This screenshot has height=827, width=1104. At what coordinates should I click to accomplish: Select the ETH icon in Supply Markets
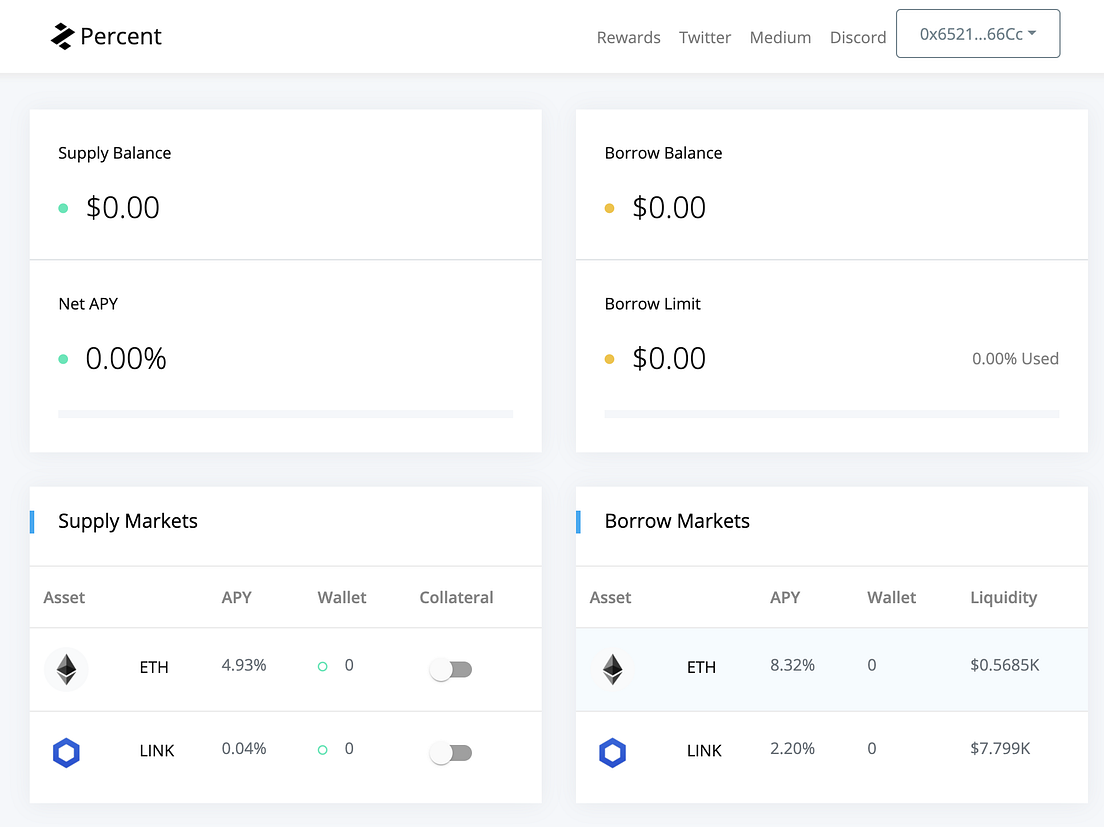(66, 669)
